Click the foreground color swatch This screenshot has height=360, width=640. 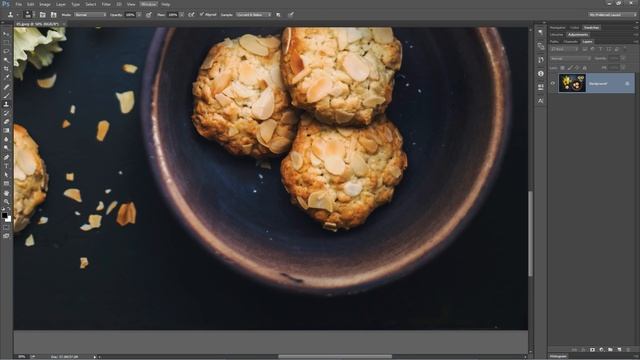coord(4,215)
